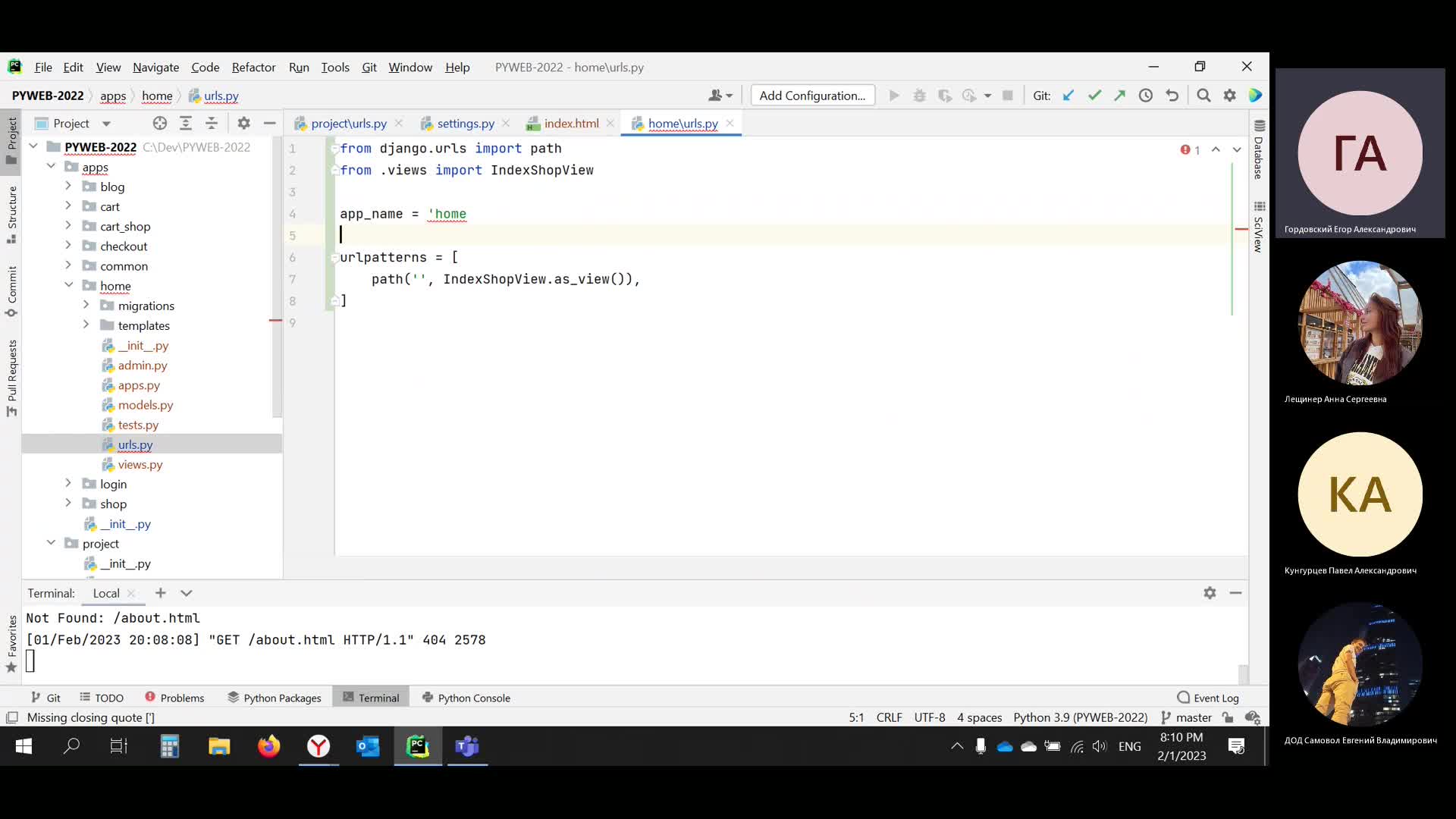Viewport: 1456px width, 819px height.
Task: Open Structure tool window sidebar
Action: click(11, 215)
